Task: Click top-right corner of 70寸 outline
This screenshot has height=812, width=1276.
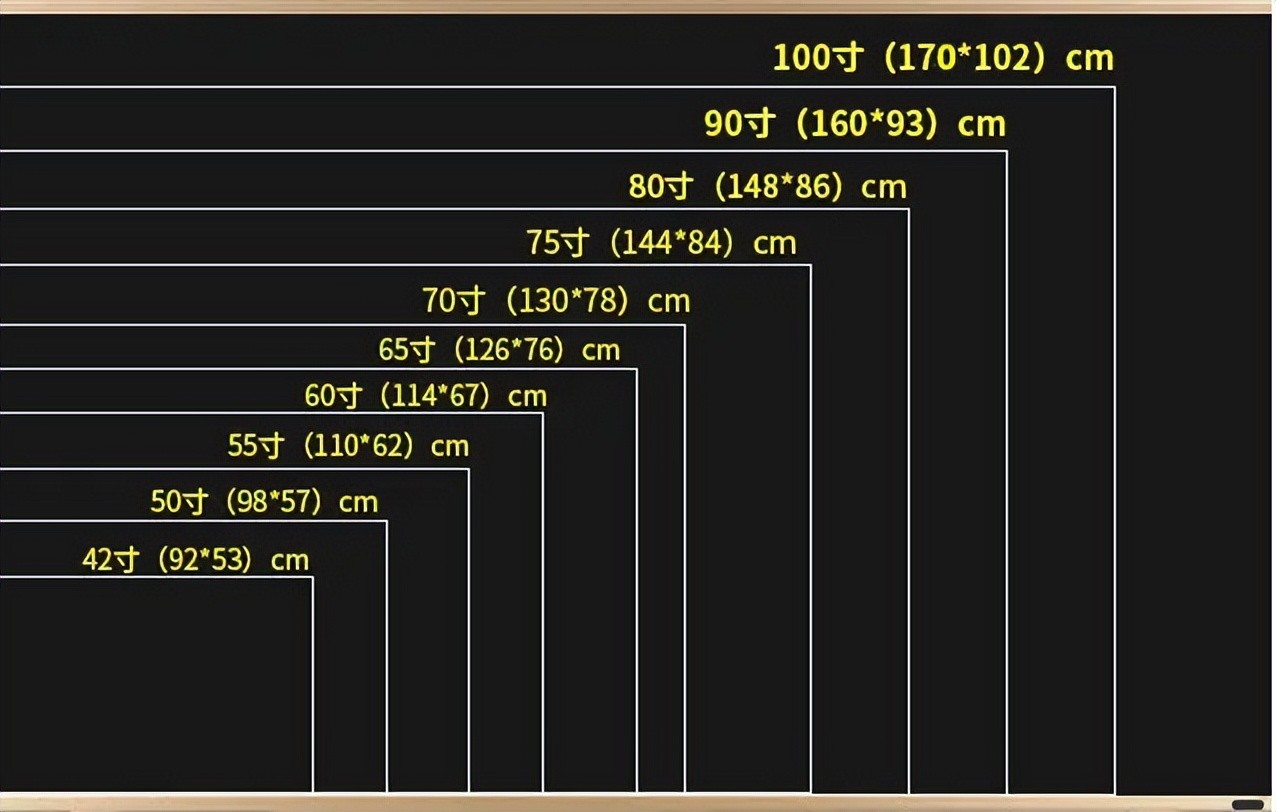Action: pos(684,325)
